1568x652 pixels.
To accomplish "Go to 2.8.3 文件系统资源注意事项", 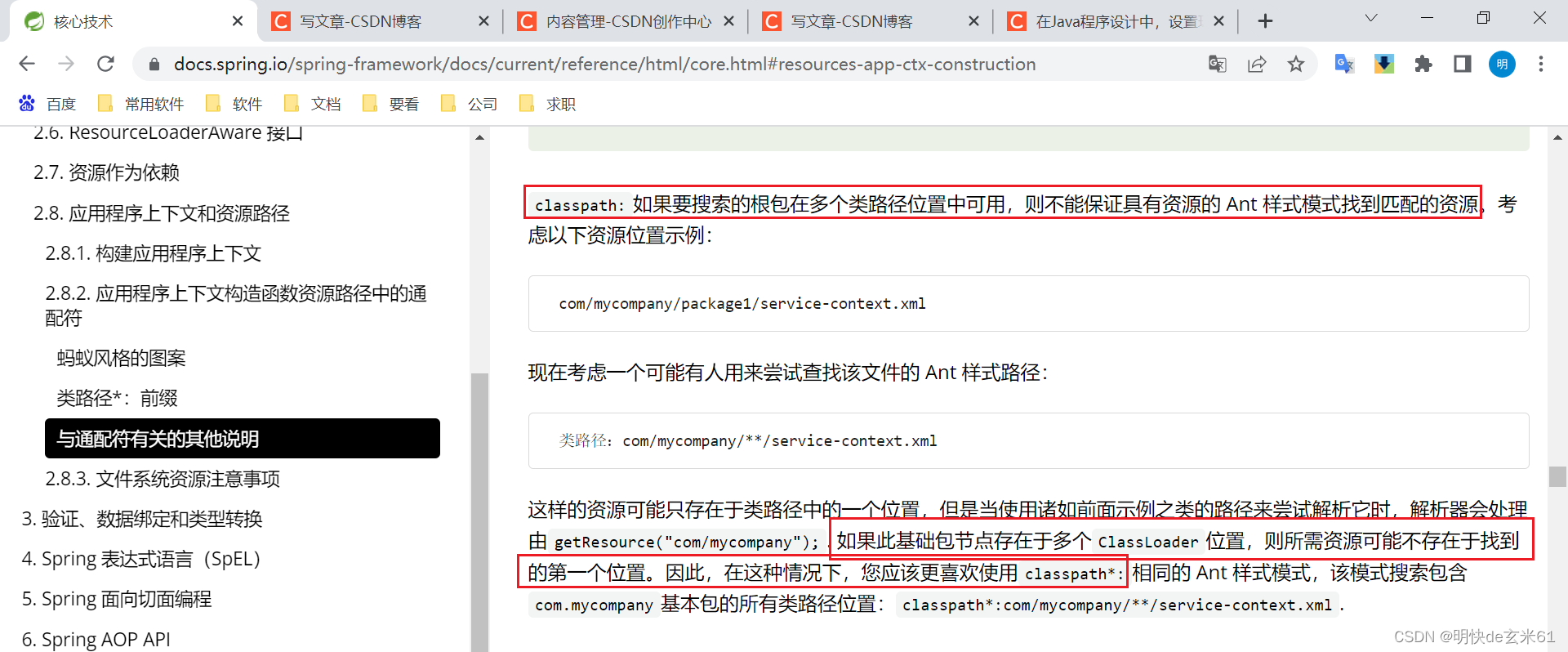I will [x=163, y=479].
